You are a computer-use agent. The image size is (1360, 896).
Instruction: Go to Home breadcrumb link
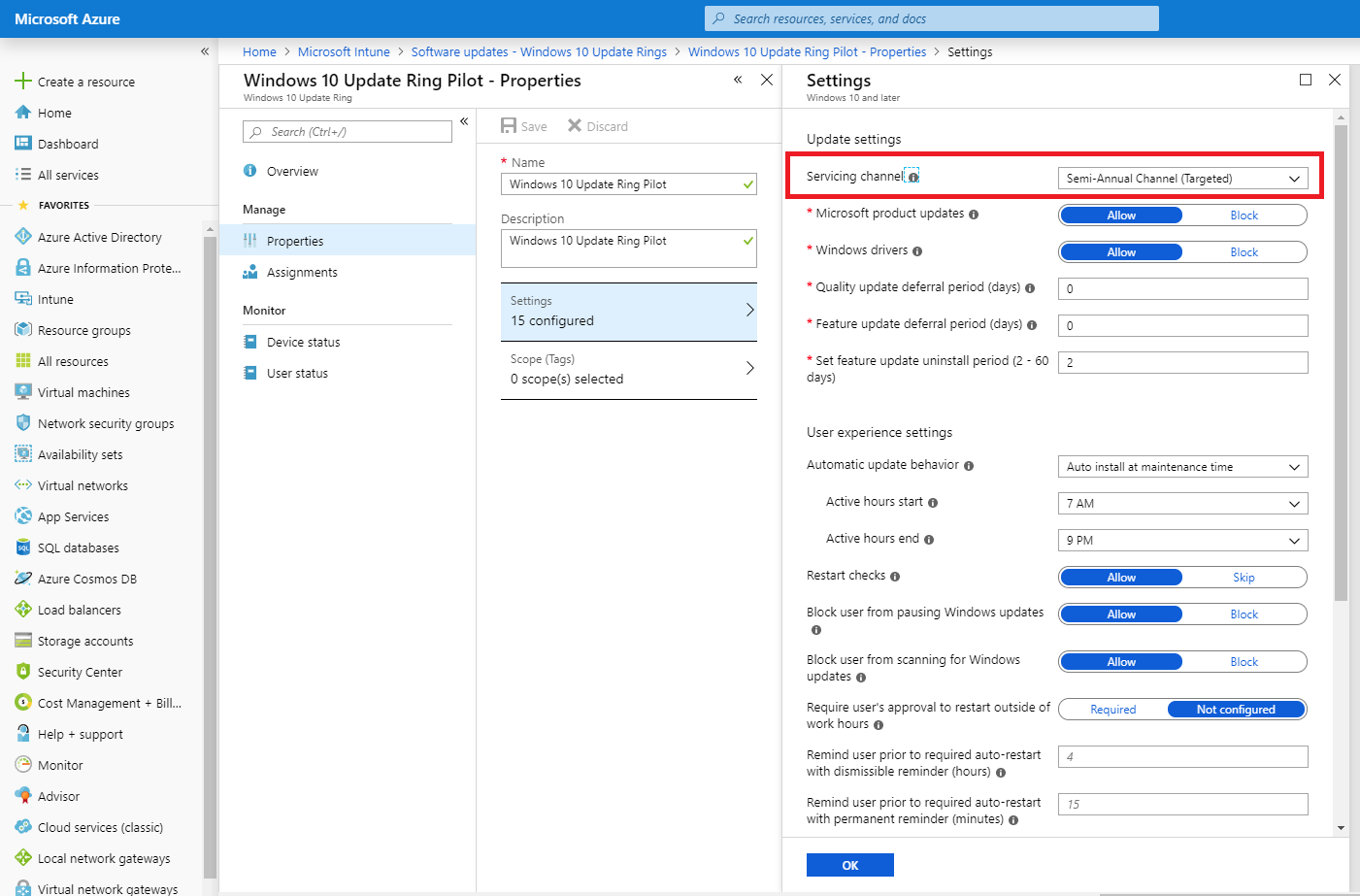coord(259,52)
